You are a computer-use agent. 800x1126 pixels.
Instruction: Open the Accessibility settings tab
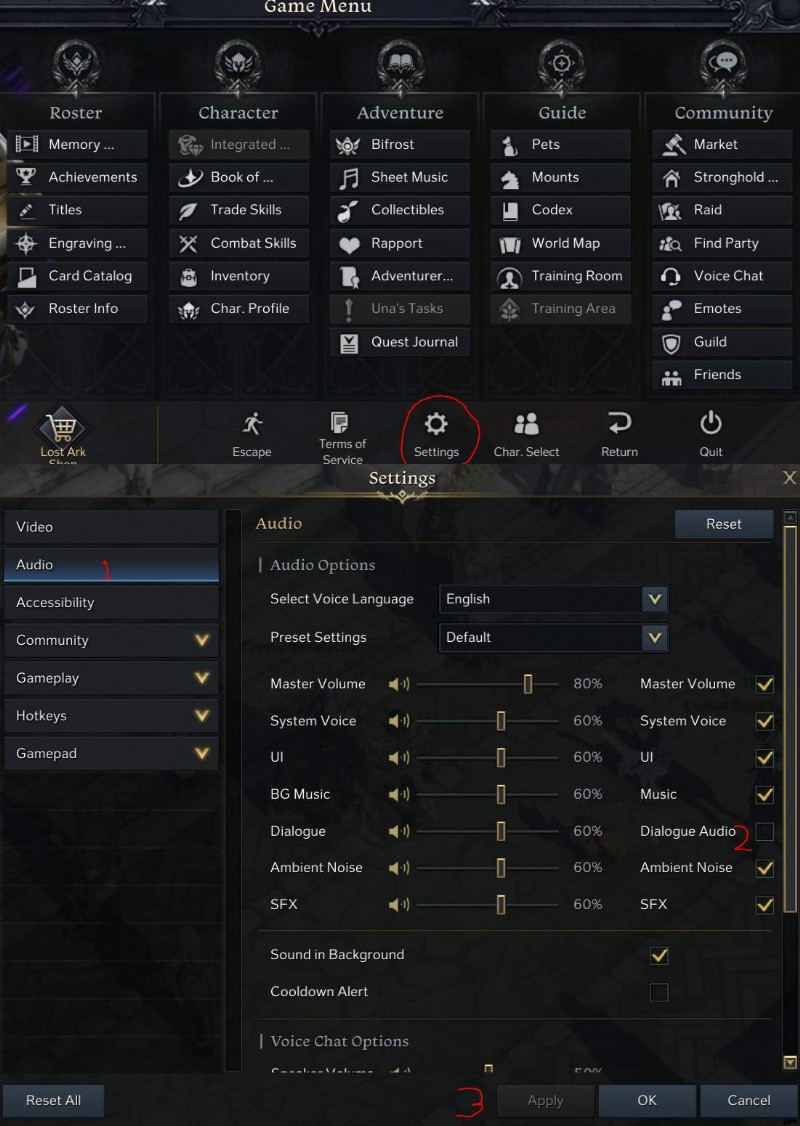click(x=111, y=602)
